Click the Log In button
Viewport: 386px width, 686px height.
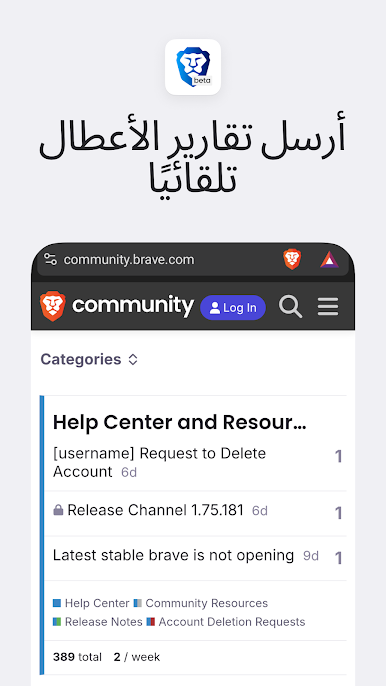click(233, 308)
